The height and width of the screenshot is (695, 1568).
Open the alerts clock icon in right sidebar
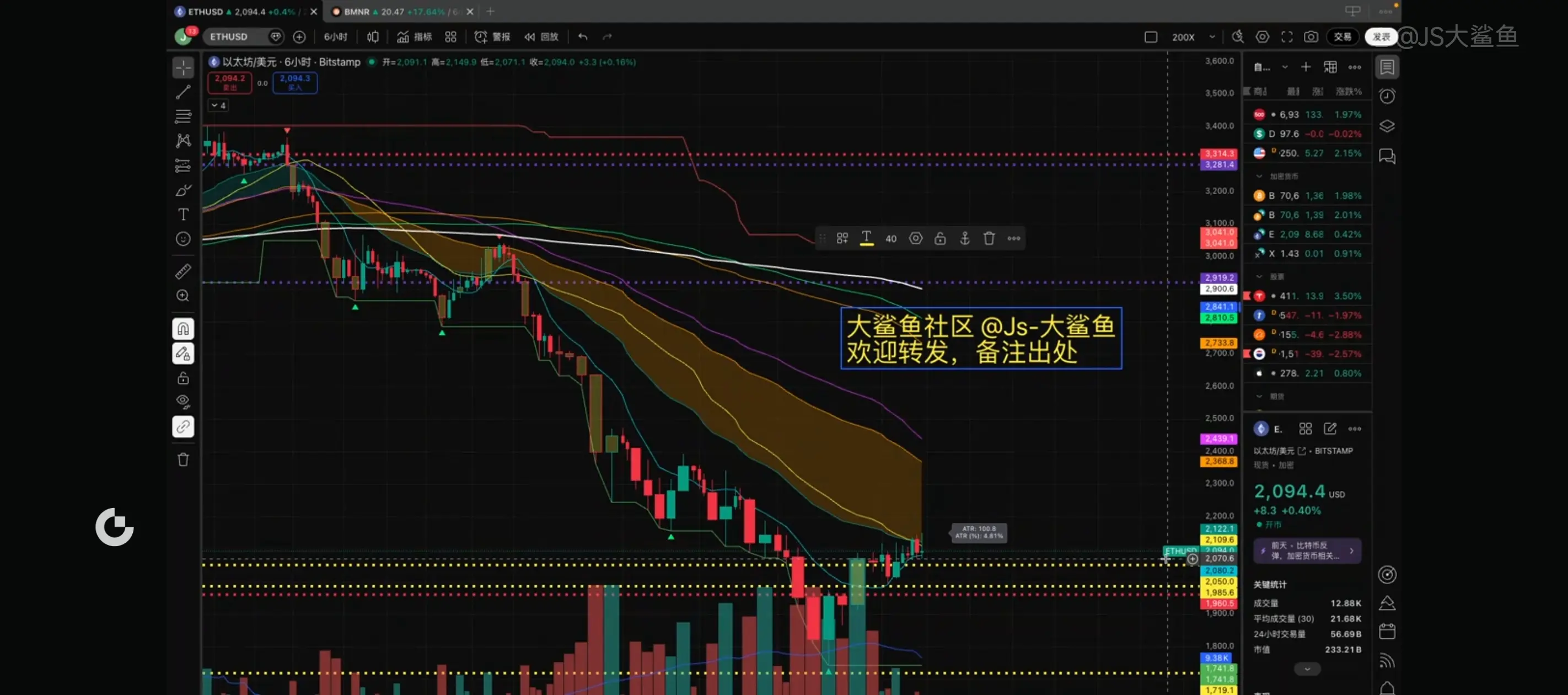(x=1387, y=96)
